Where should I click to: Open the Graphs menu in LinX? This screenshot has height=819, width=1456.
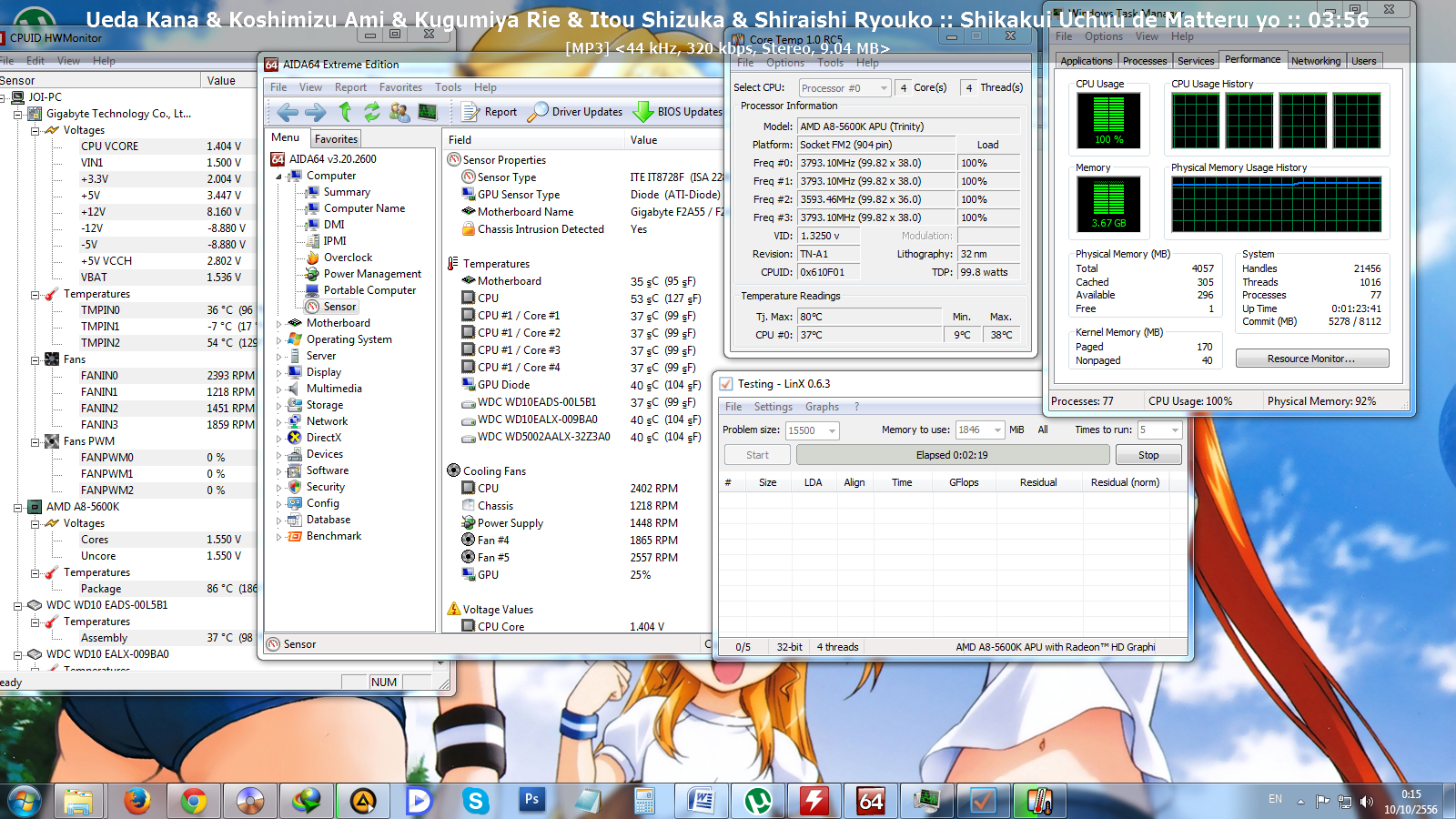pos(822,407)
